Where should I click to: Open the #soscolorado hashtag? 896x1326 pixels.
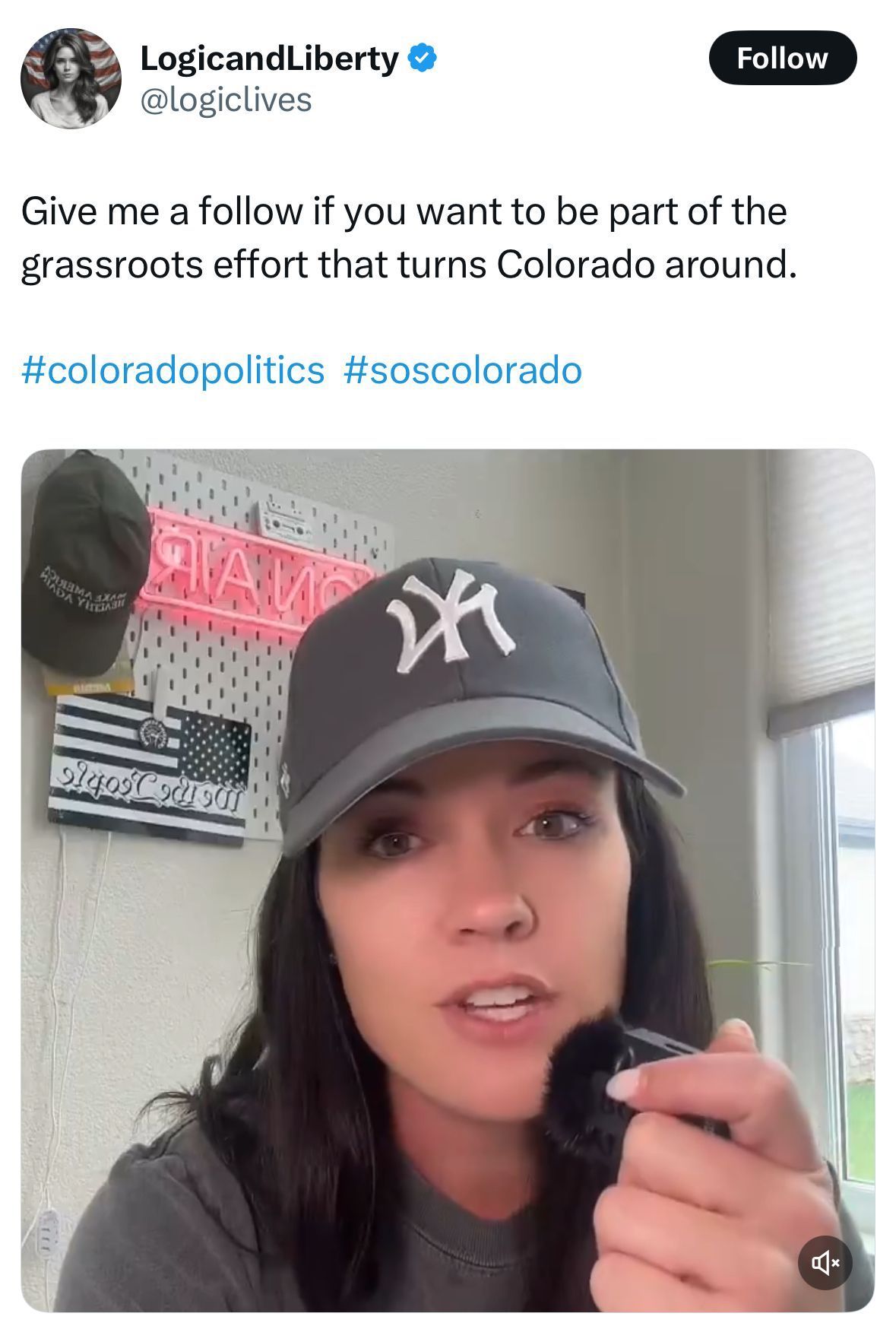tap(463, 370)
